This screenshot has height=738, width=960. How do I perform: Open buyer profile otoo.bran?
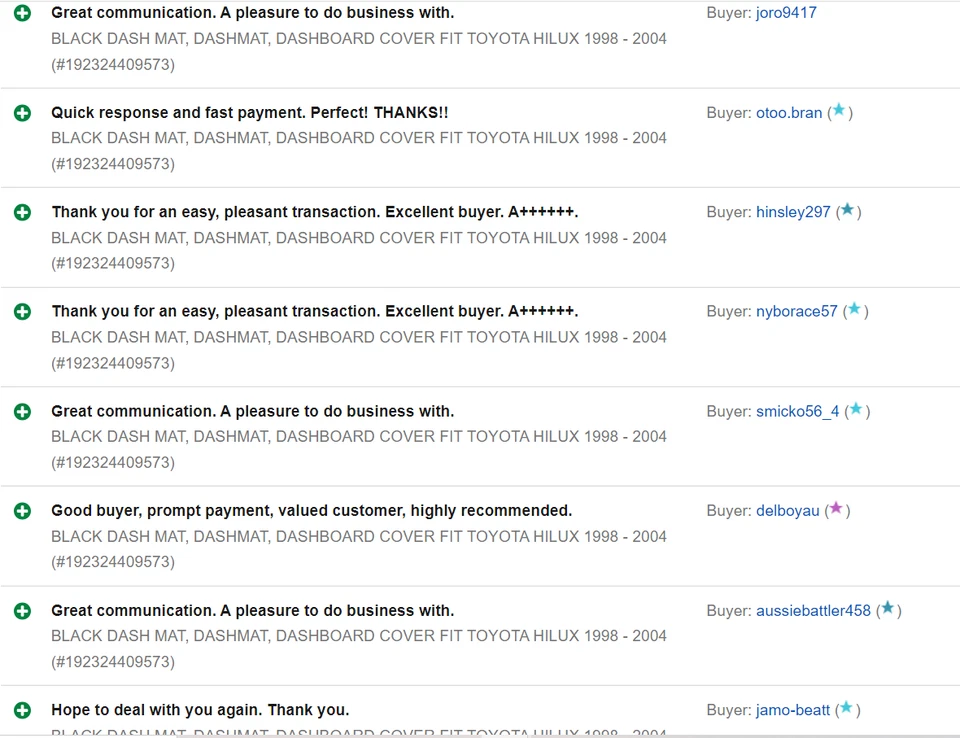788,113
